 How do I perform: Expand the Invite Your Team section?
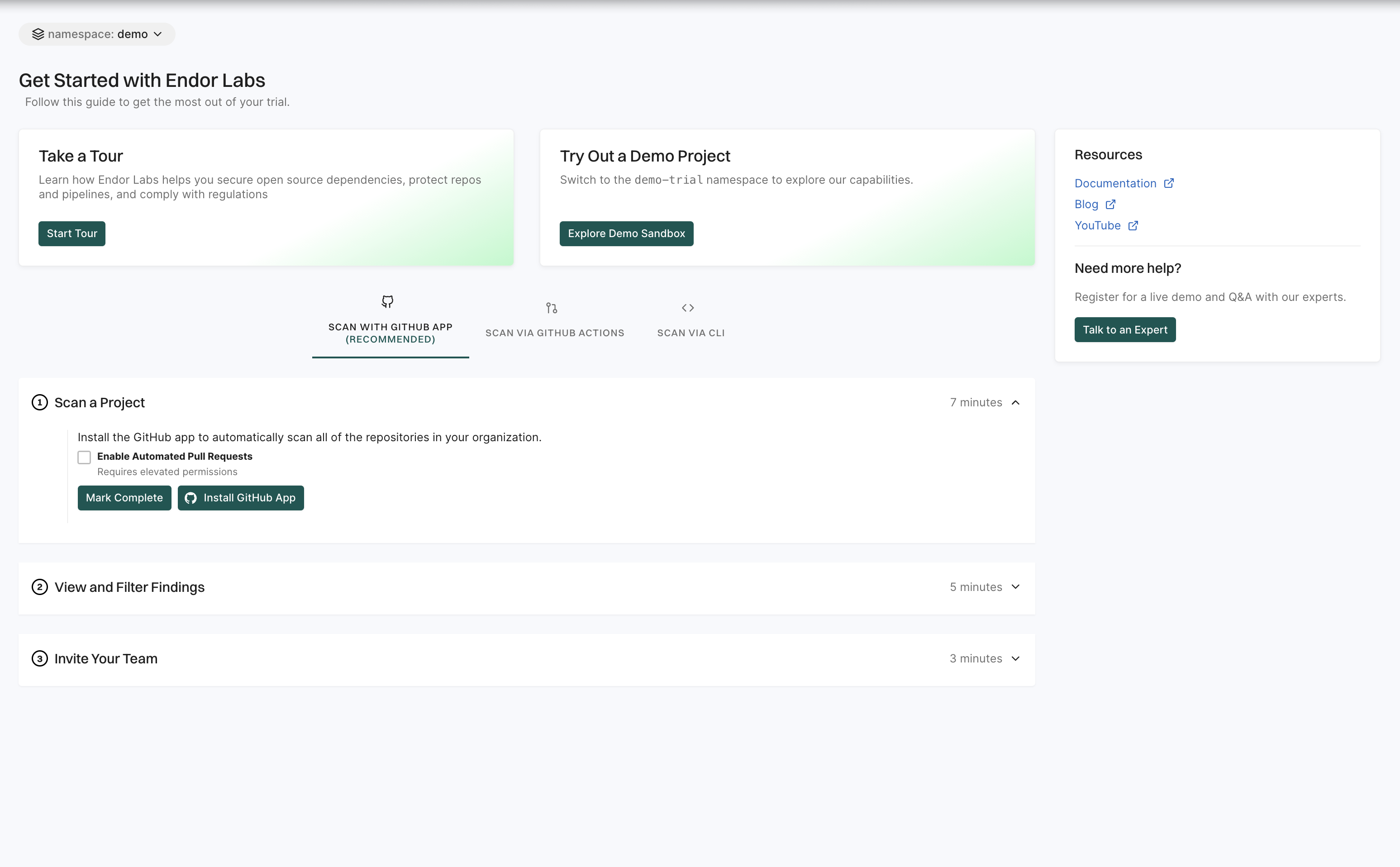pos(1015,659)
